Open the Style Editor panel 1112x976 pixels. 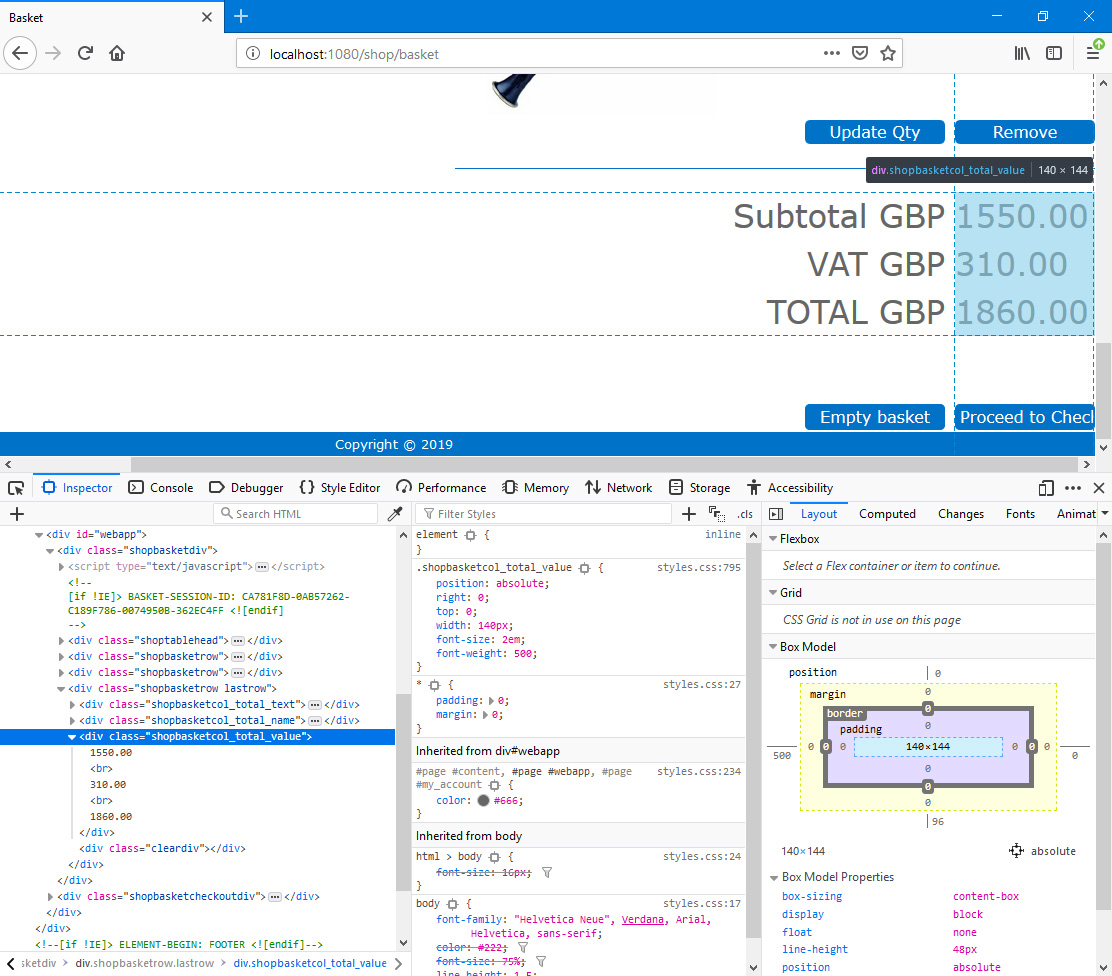[340, 488]
